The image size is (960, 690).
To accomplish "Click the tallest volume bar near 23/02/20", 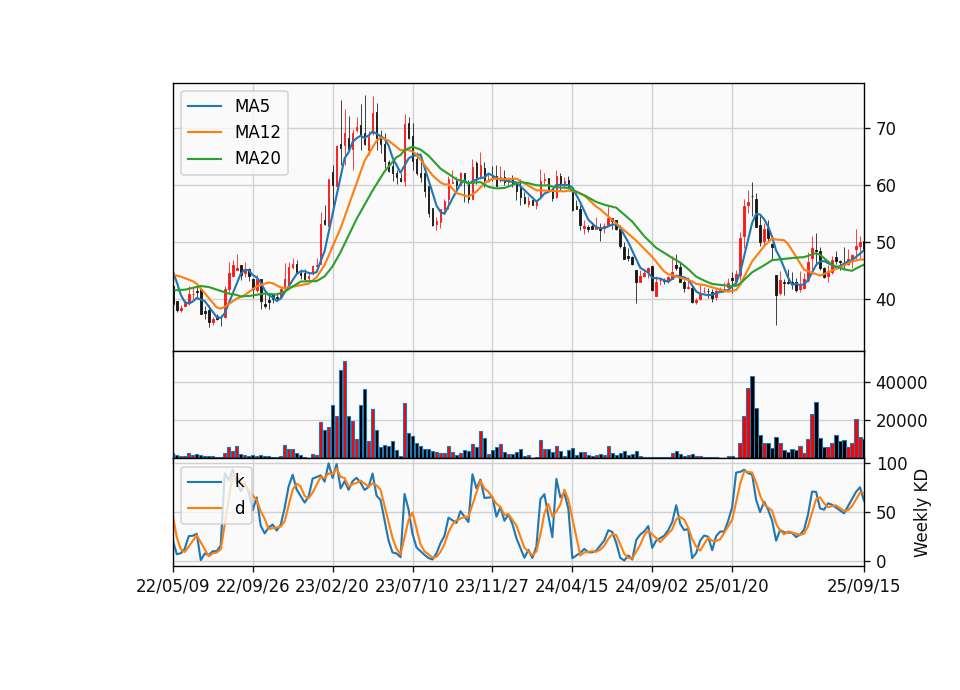I will (x=345, y=410).
